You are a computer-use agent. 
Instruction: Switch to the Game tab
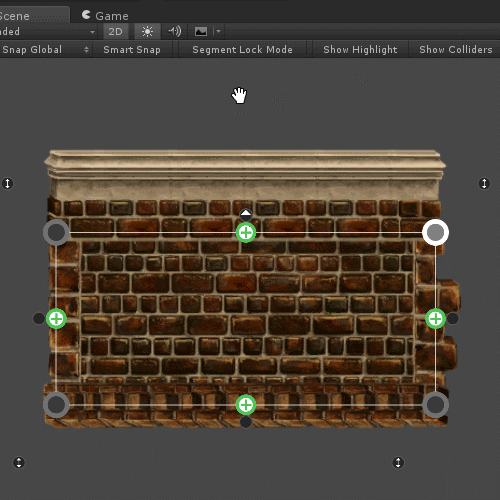105,16
